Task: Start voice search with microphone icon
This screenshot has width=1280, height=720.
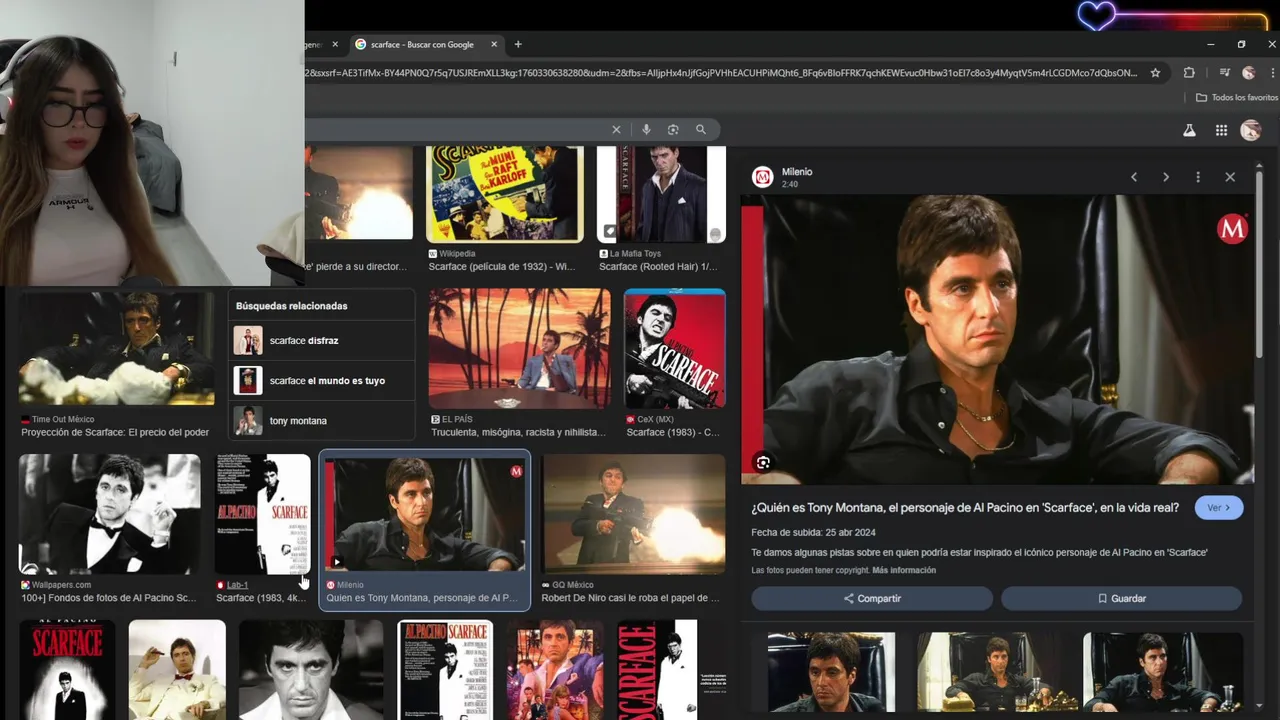Action: pyautogui.click(x=646, y=130)
